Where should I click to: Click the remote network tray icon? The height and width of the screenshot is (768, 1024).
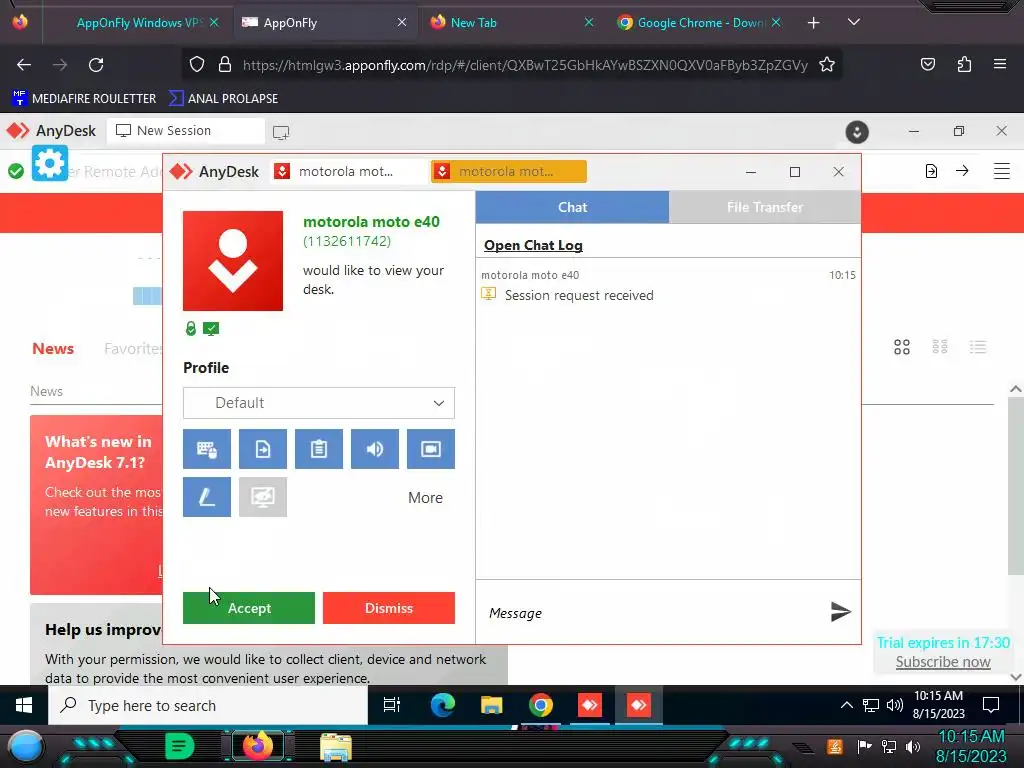pos(871,705)
